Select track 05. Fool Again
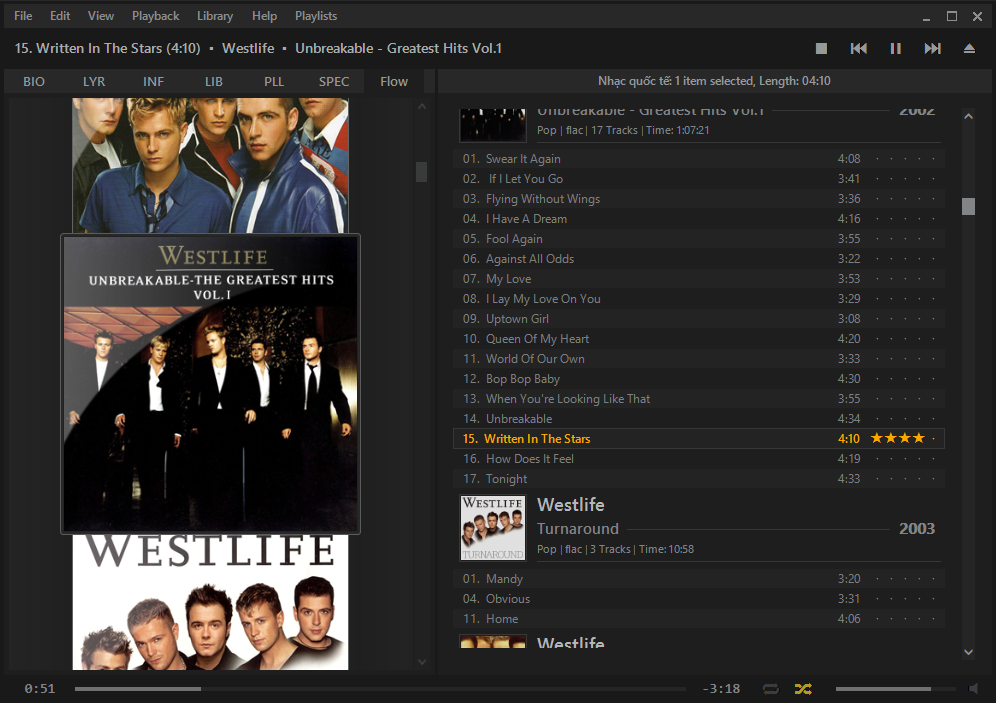 [699, 239]
